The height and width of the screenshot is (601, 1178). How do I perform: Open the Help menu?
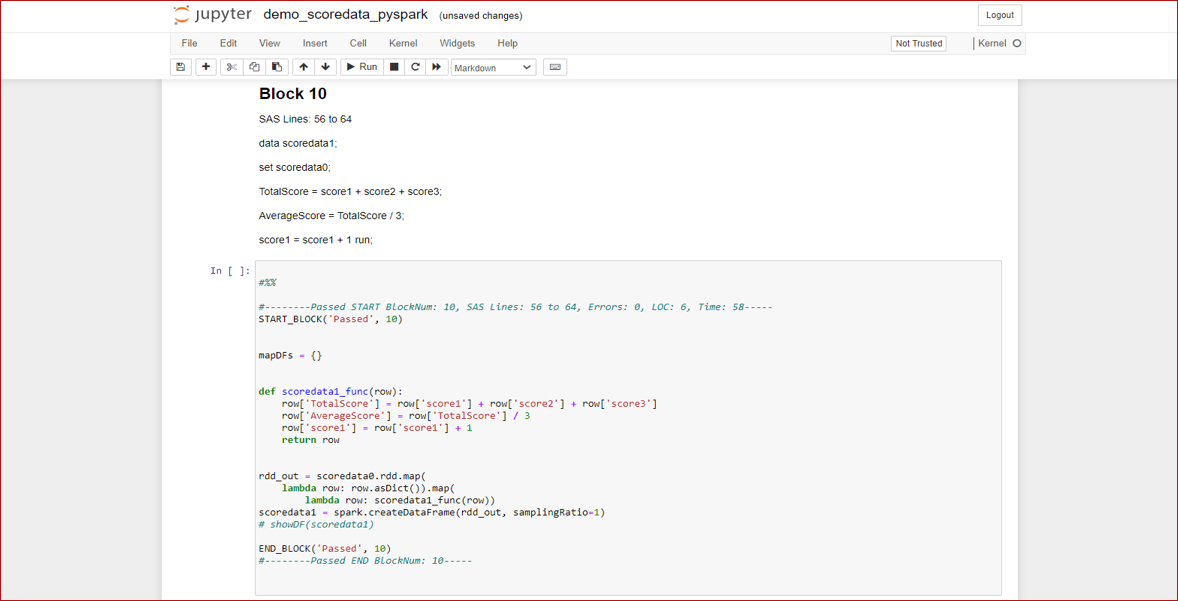pyautogui.click(x=508, y=44)
